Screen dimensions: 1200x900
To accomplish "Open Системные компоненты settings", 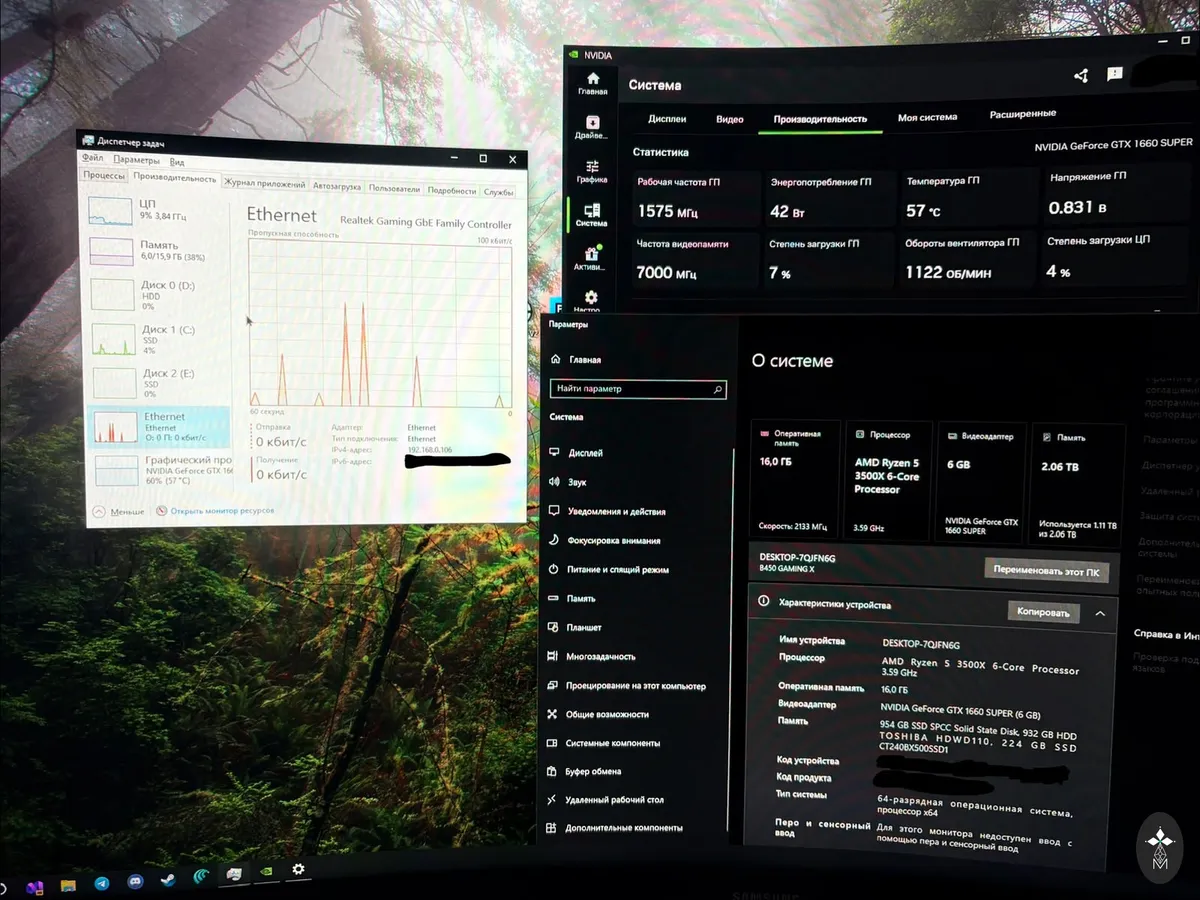I will pos(604,743).
